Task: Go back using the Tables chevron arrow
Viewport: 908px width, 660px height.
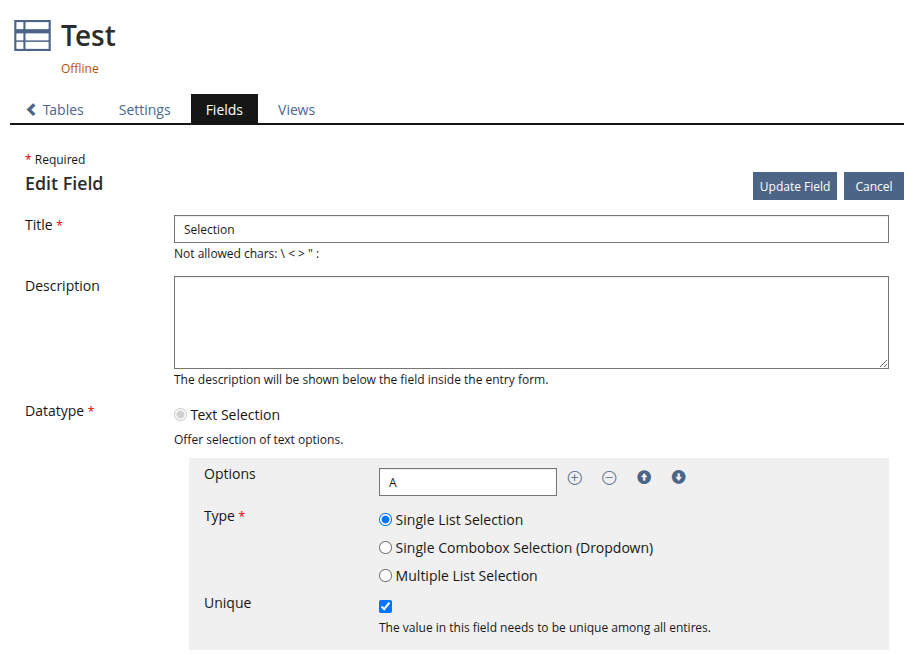Action: click(32, 110)
